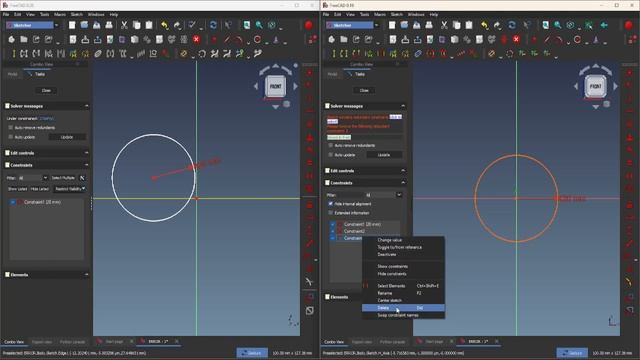Toggle checkbox of Constraint1 in right window list
640x360 pixels.
pos(333,224)
